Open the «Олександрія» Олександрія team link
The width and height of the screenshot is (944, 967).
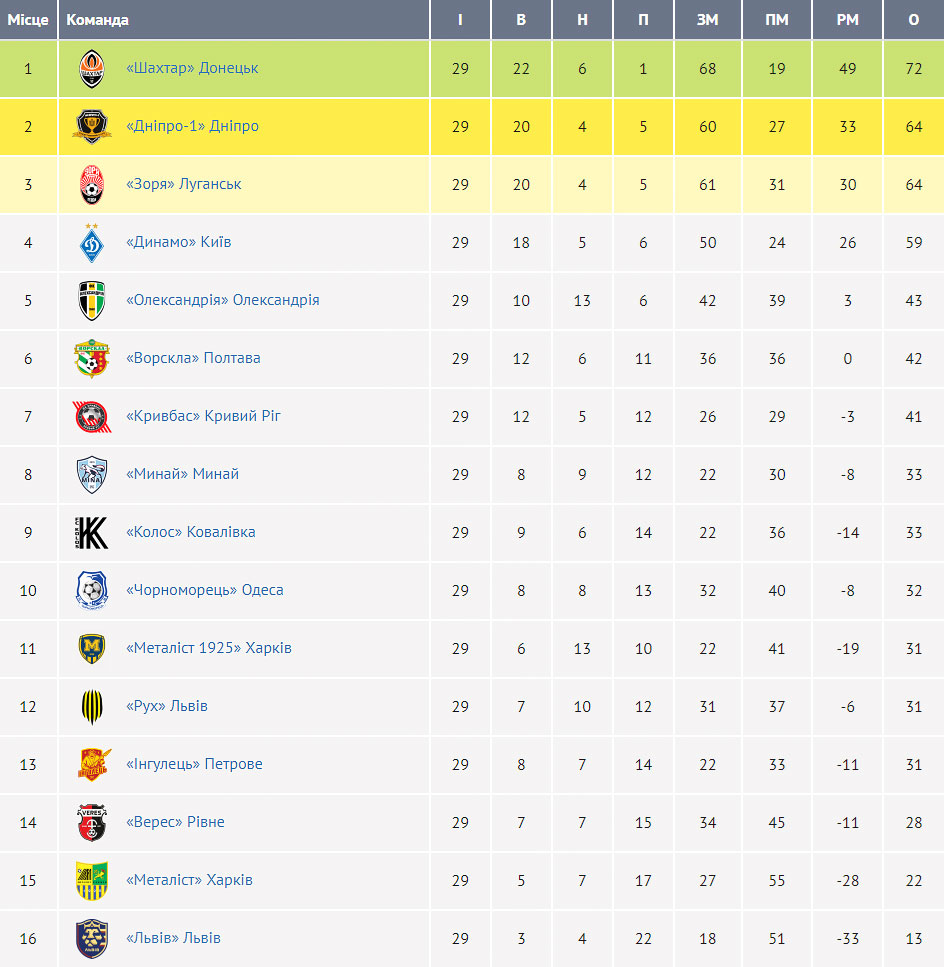(x=223, y=300)
